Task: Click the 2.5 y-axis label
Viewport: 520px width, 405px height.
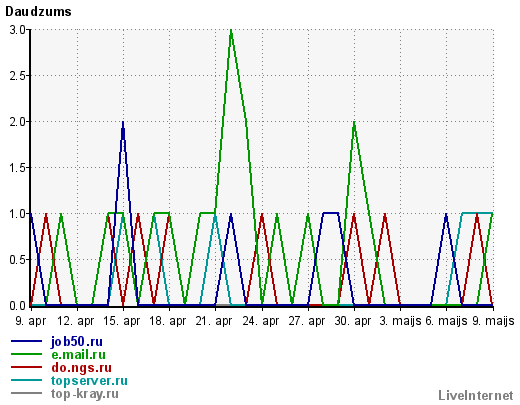Action: (x=17, y=76)
